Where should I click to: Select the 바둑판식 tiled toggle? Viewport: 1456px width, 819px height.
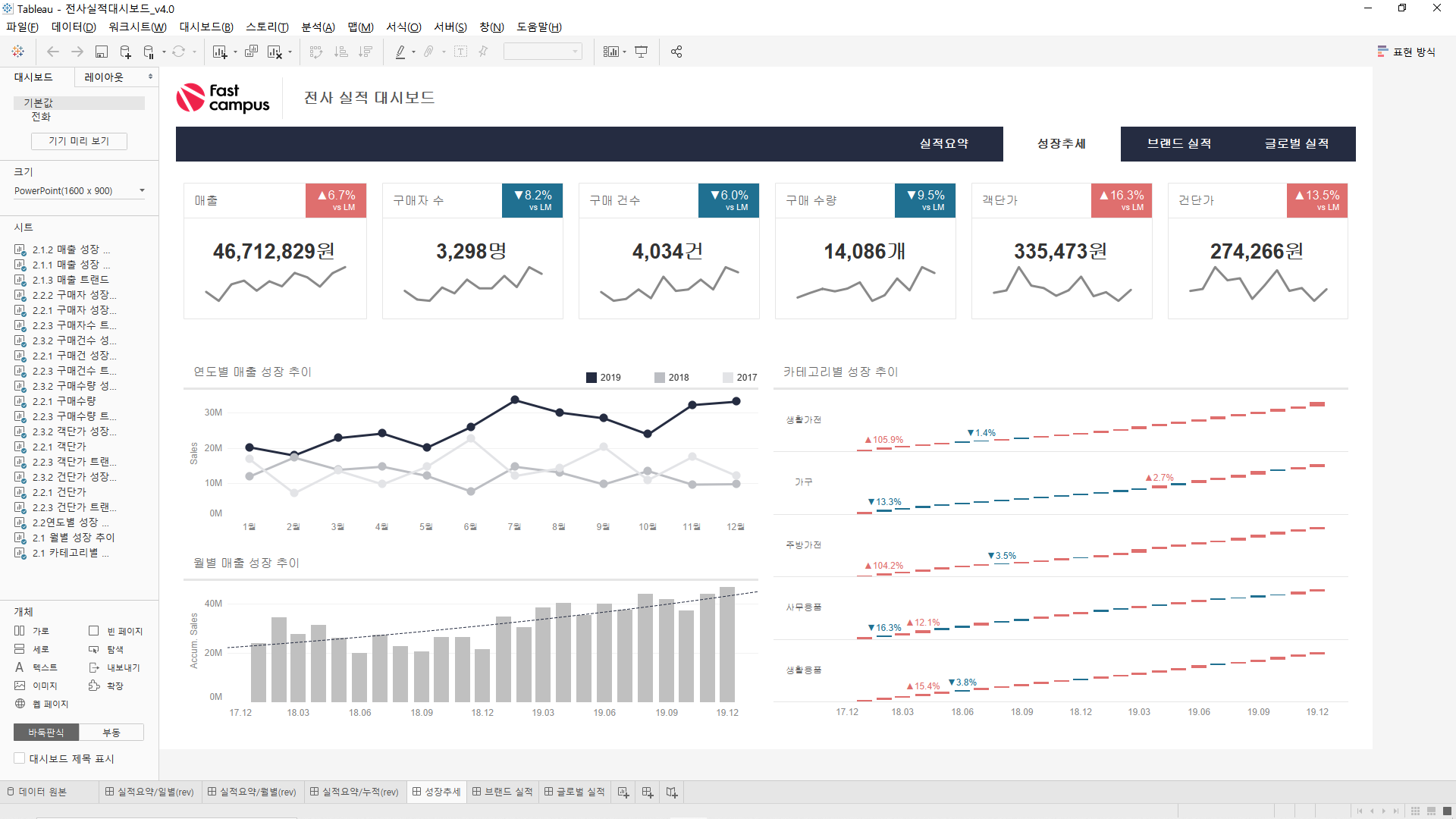46,733
